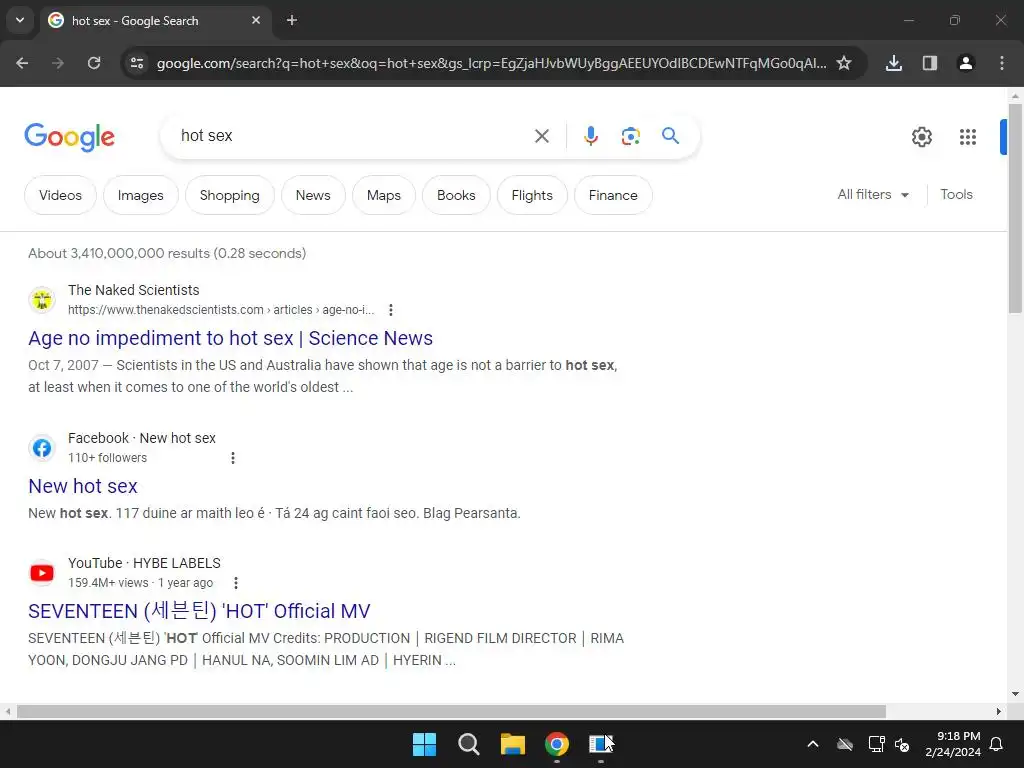Open Windows taskbar search

tap(468, 744)
